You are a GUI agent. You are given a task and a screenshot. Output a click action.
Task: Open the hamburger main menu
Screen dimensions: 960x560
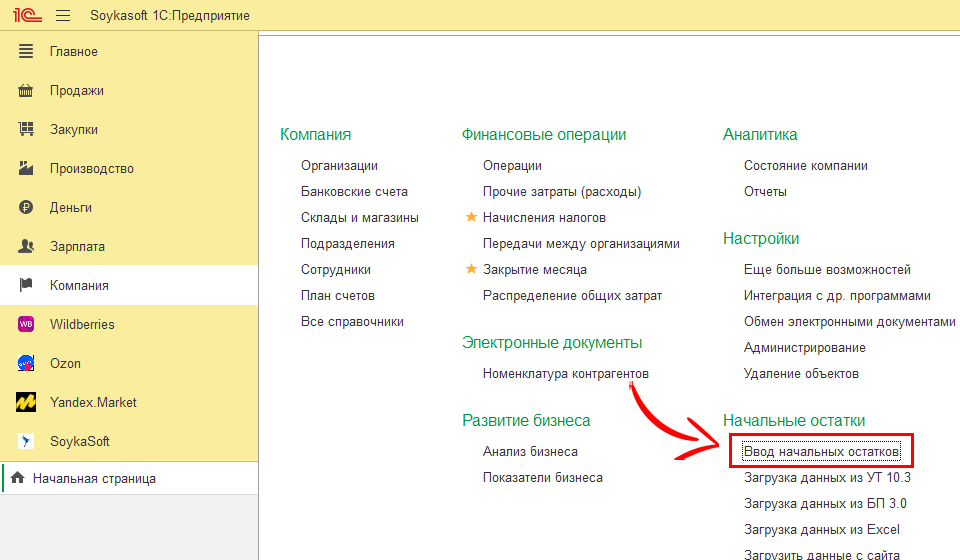pyautogui.click(x=63, y=16)
